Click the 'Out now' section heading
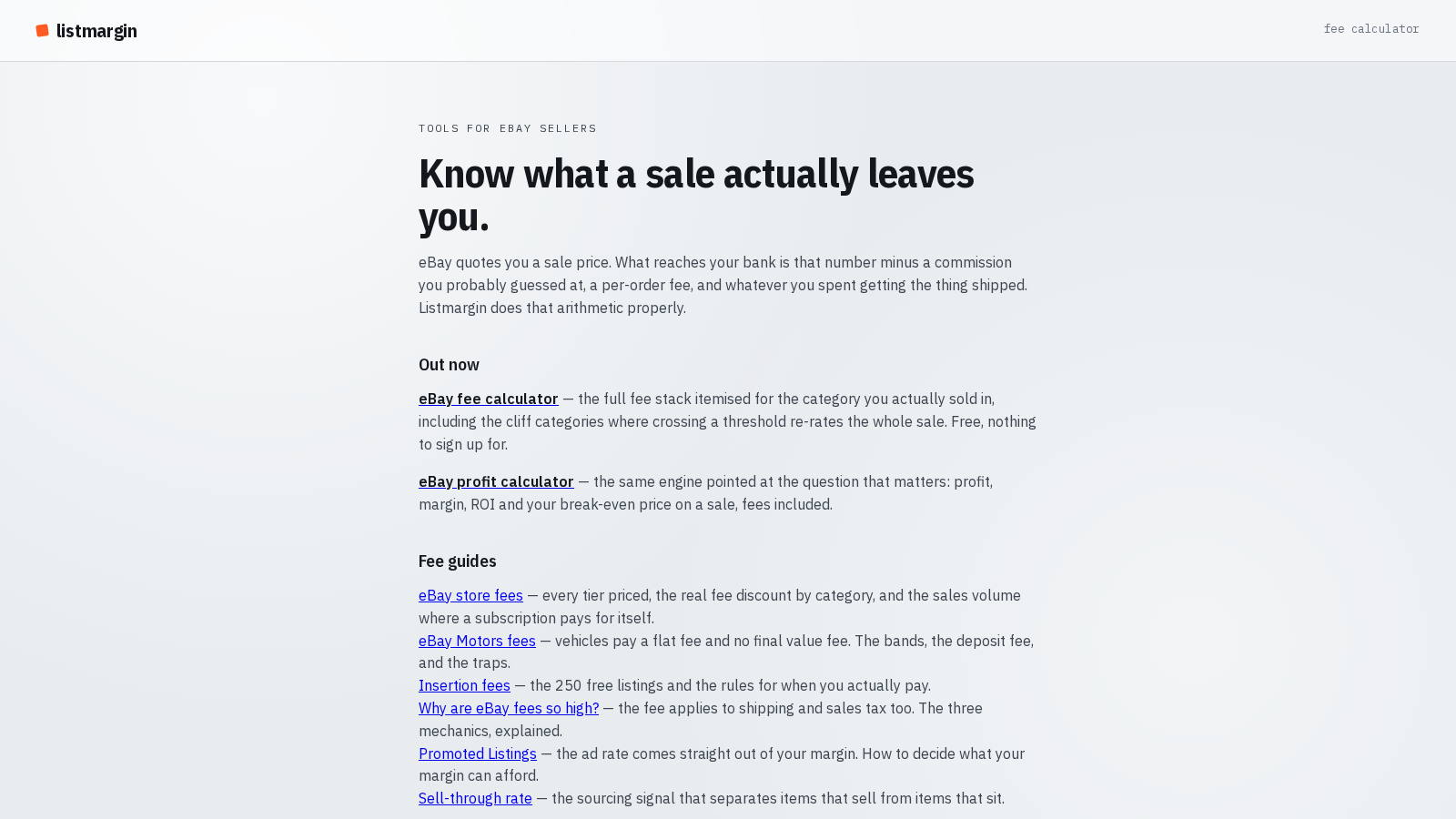Screen dimensions: 1456x819 coord(449,365)
